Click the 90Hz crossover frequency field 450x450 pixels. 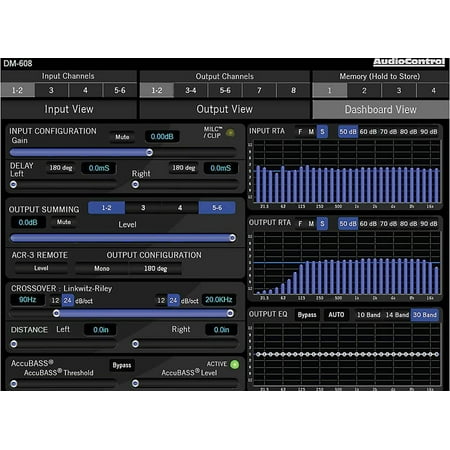pos(28,299)
